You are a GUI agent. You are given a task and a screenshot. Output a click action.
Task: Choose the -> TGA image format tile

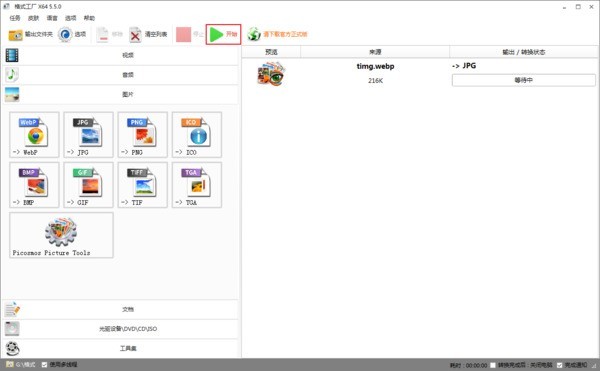coord(197,185)
